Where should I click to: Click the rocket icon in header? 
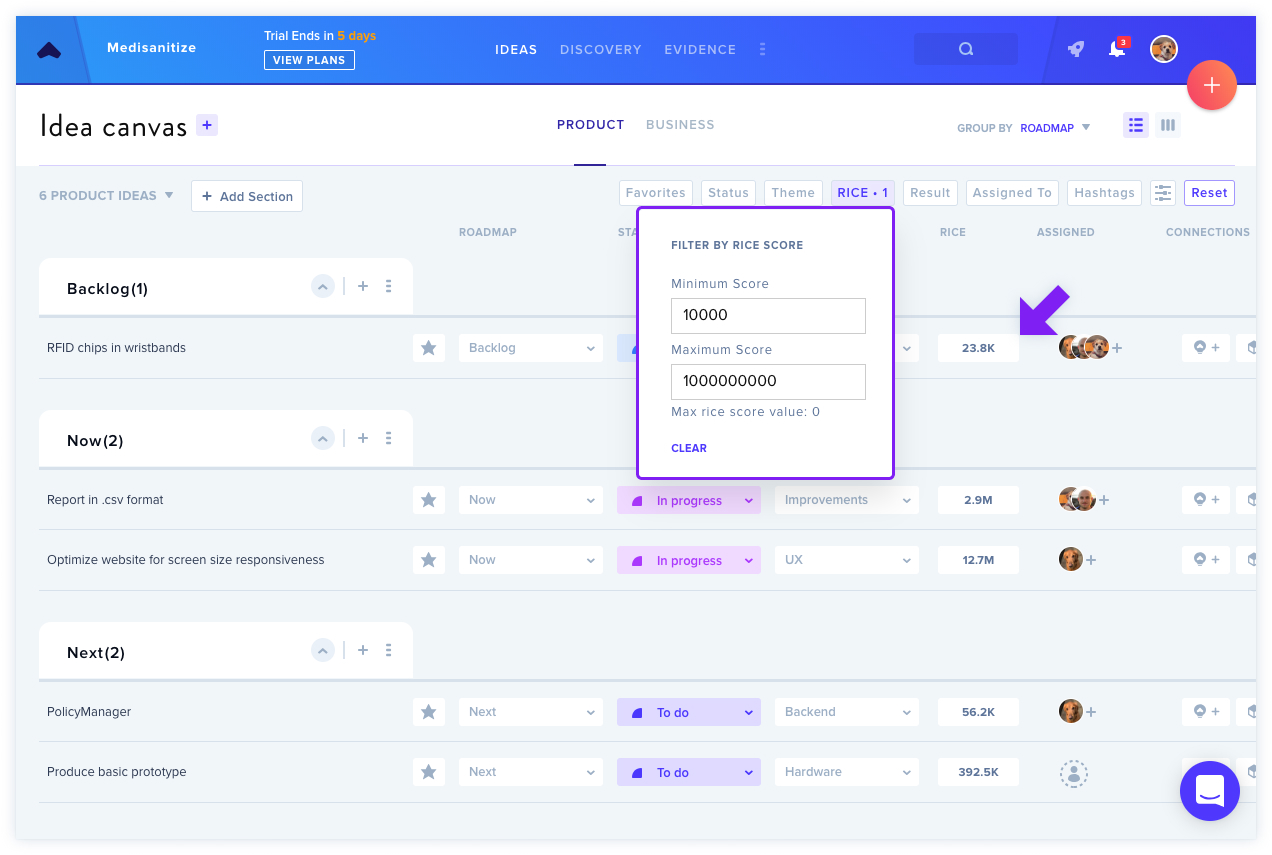1076,49
